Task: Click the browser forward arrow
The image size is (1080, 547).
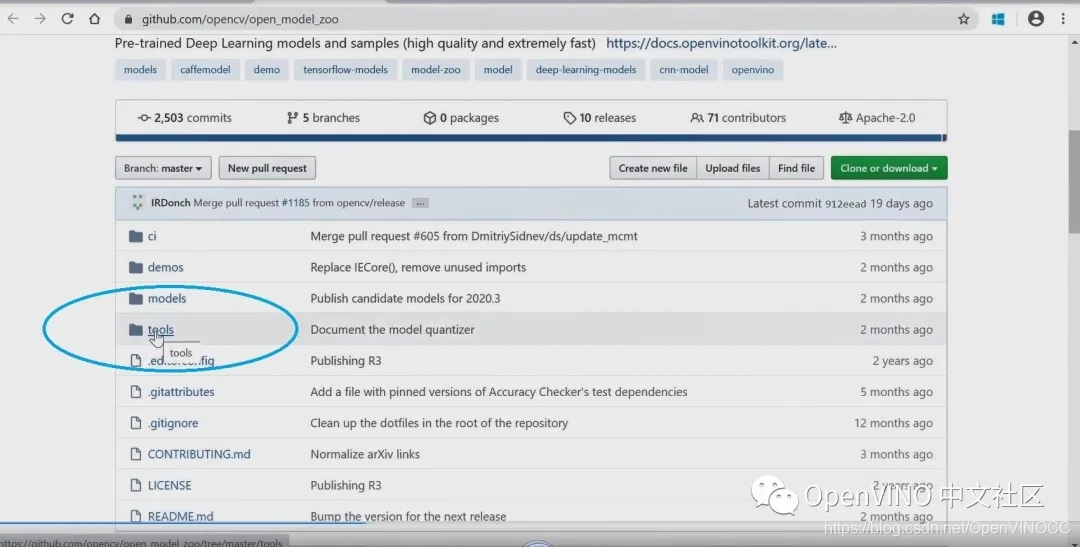Action: point(40,19)
